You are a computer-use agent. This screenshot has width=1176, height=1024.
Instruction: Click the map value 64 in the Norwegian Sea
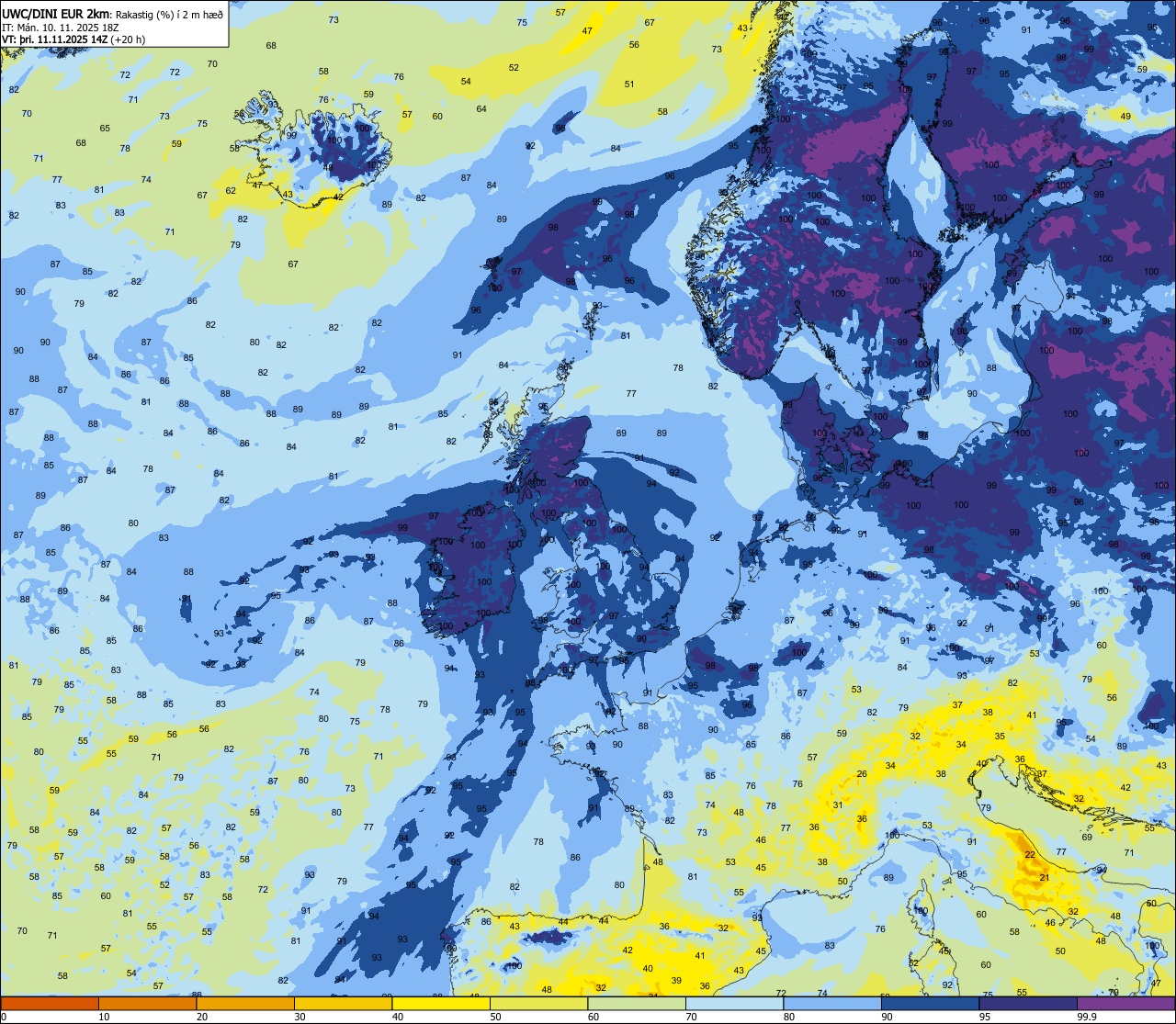point(481,109)
